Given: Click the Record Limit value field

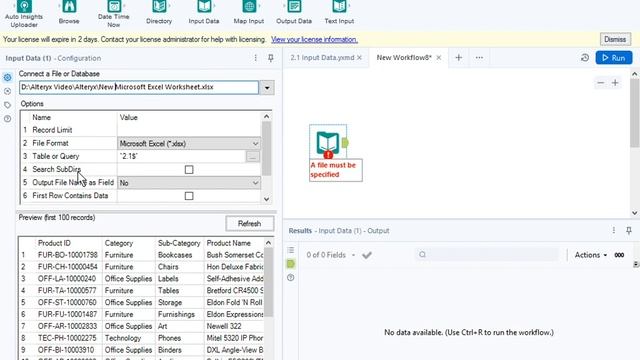Looking at the screenshot, I should [x=189, y=130].
